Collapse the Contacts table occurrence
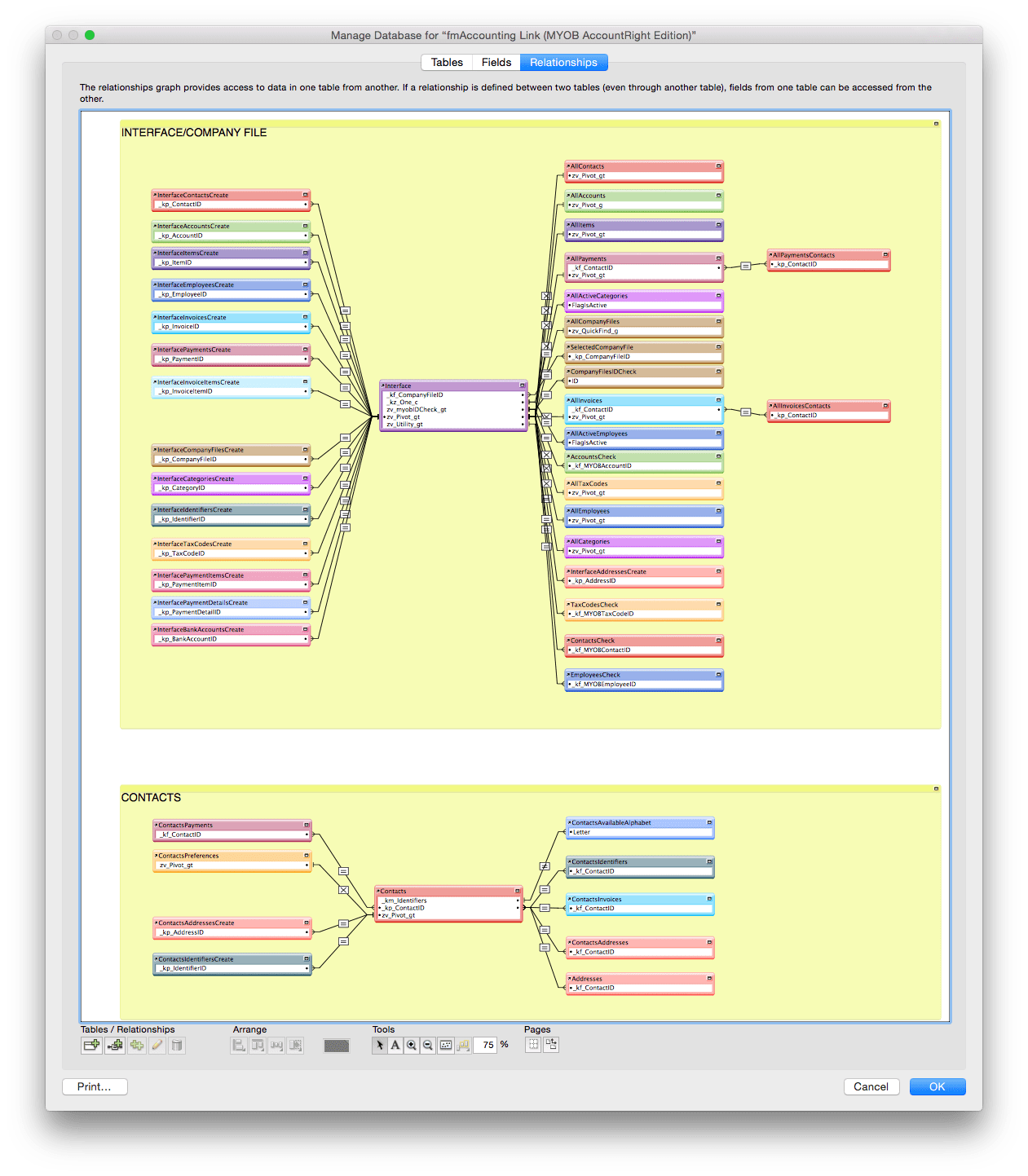Screen dimensions: 1028x1176 [517, 891]
